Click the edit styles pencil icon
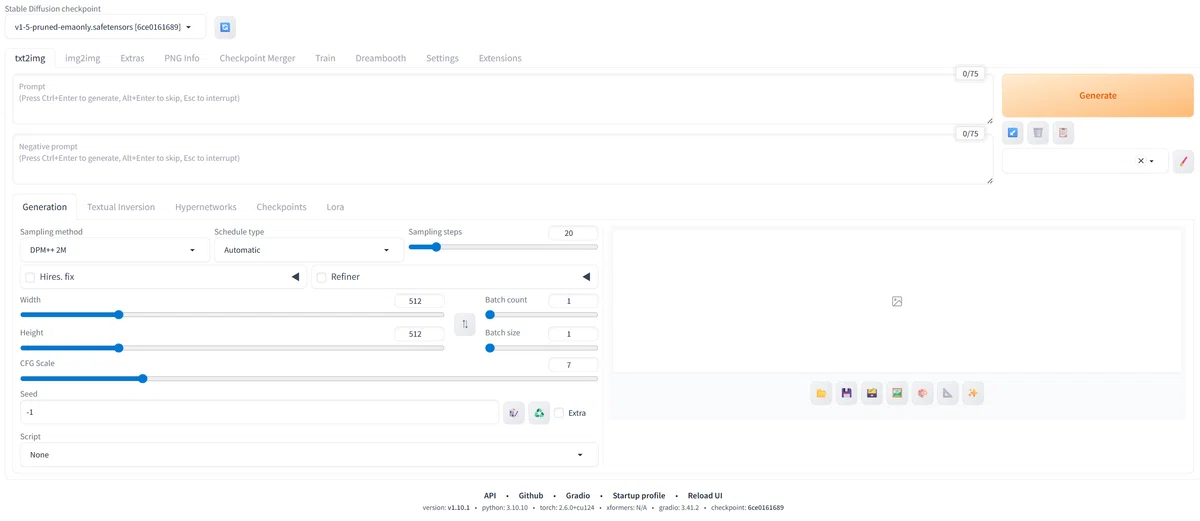1200x521 pixels. tap(1183, 161)
